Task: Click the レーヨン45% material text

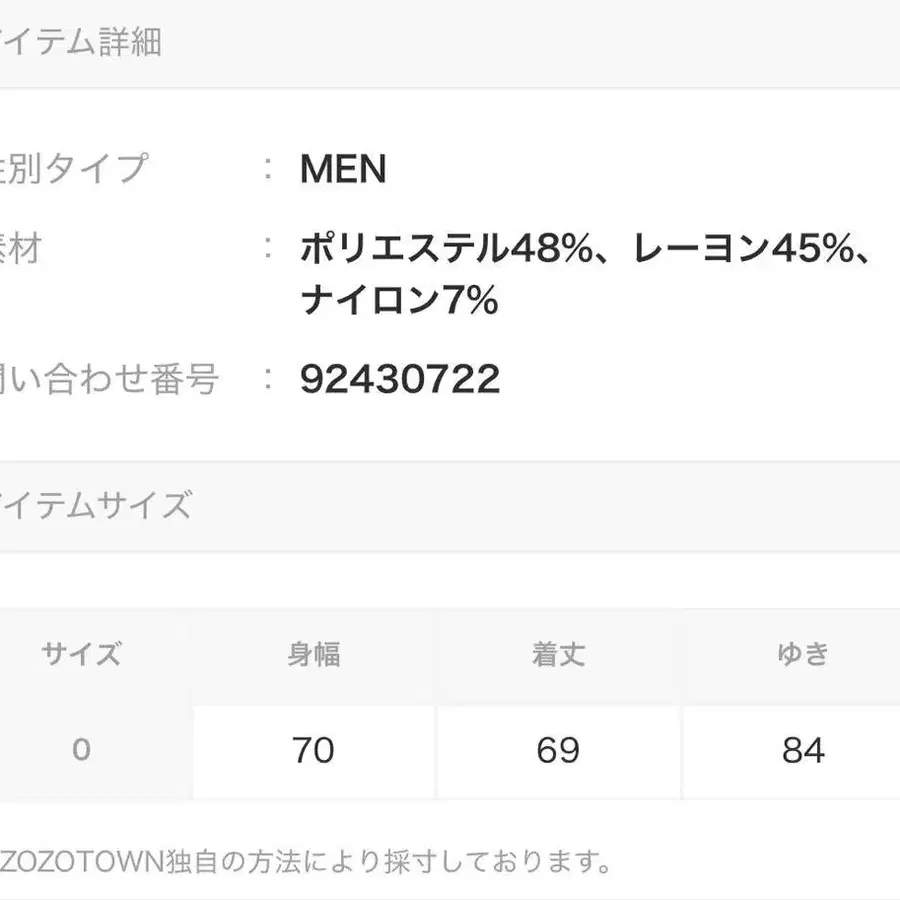Action: (746, 250)
